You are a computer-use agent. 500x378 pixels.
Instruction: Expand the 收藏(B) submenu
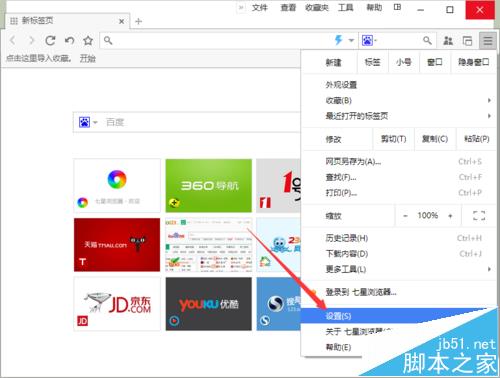point(398,100)
